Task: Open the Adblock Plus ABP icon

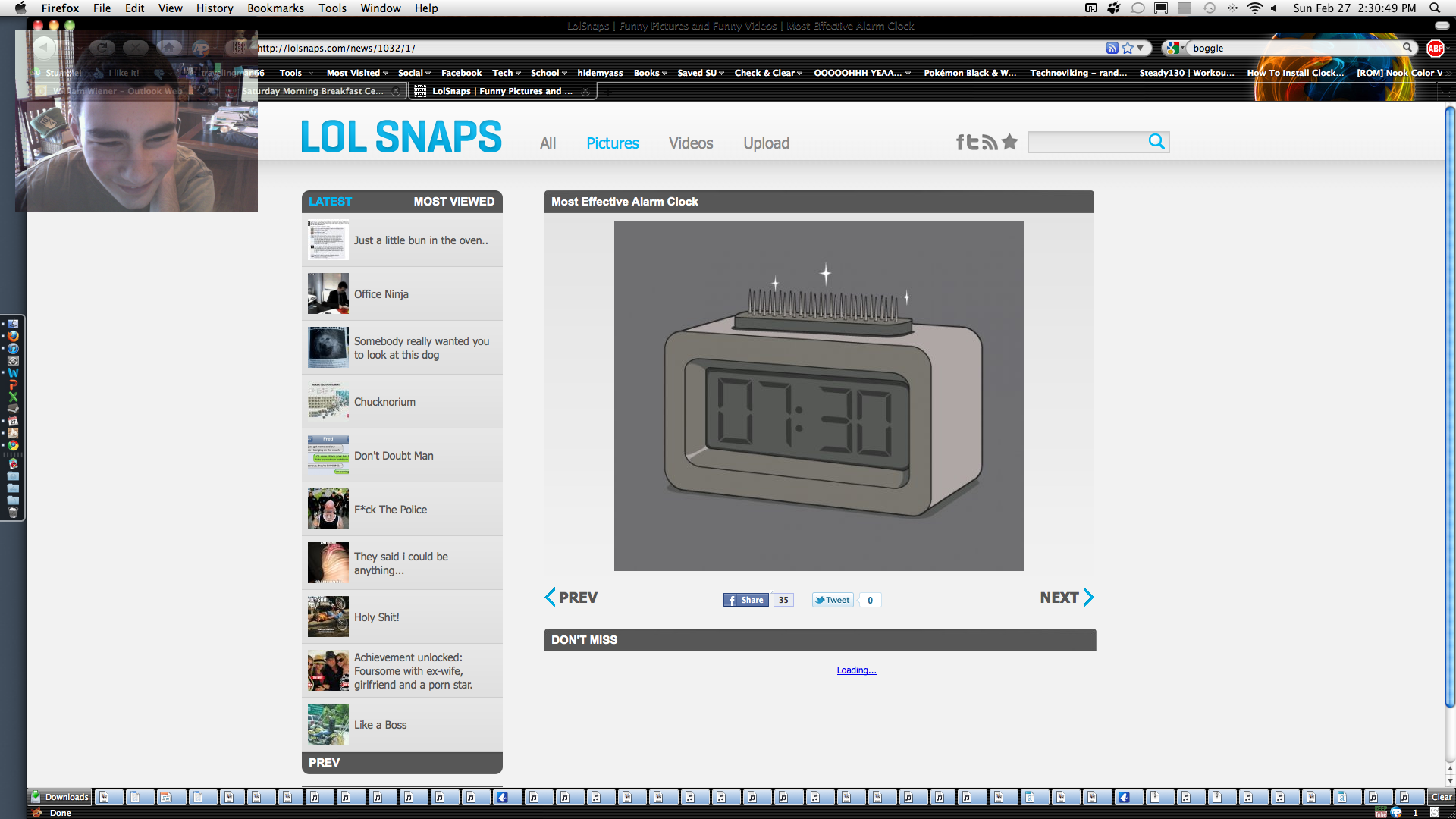Action: (x=1435, y=48)
